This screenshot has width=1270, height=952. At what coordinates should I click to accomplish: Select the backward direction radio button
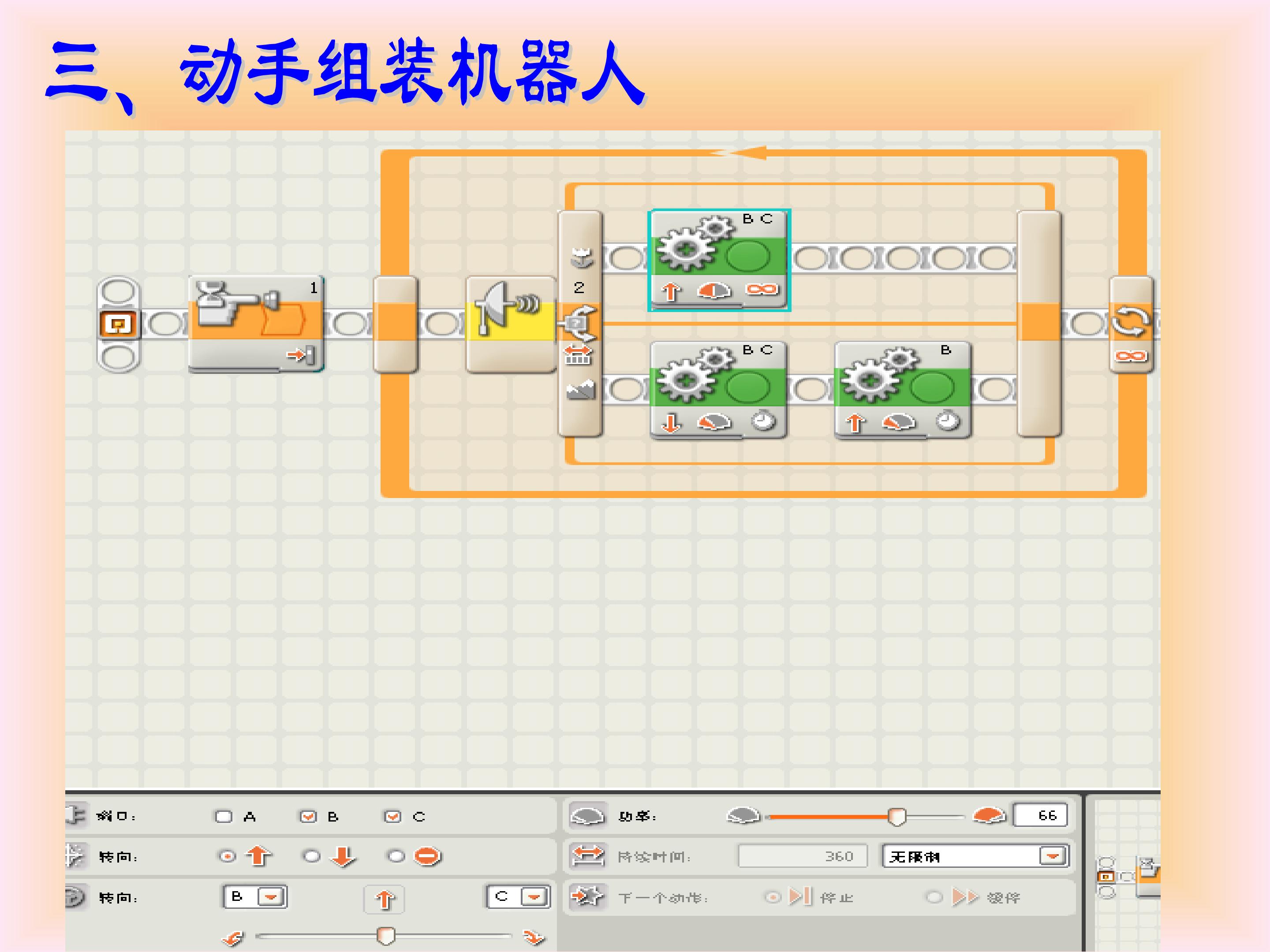click(312, 857)
